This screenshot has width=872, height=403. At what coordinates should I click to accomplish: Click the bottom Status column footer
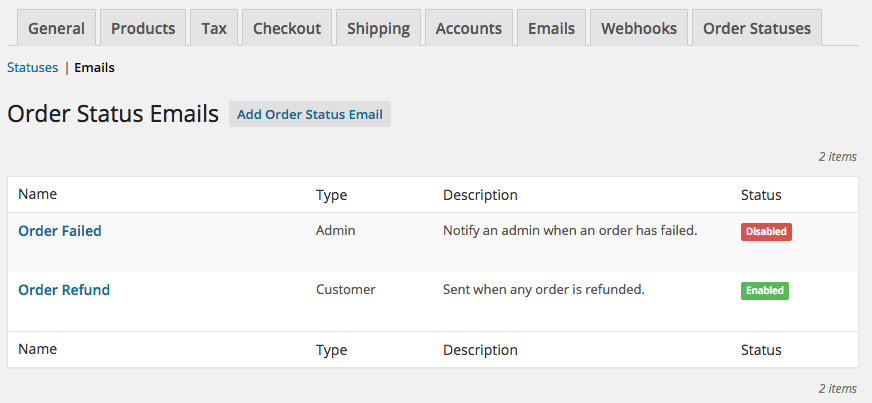(761, 350)
